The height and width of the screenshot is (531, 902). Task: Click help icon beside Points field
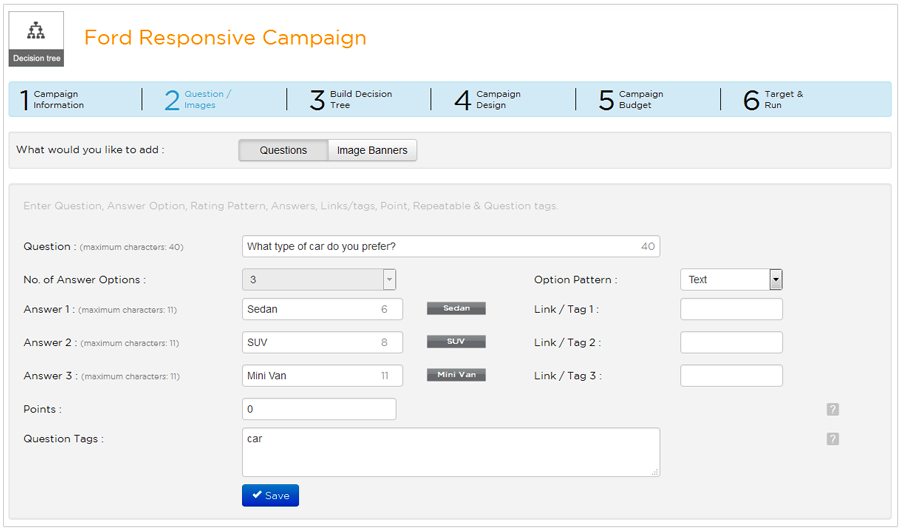coord(832,410)
